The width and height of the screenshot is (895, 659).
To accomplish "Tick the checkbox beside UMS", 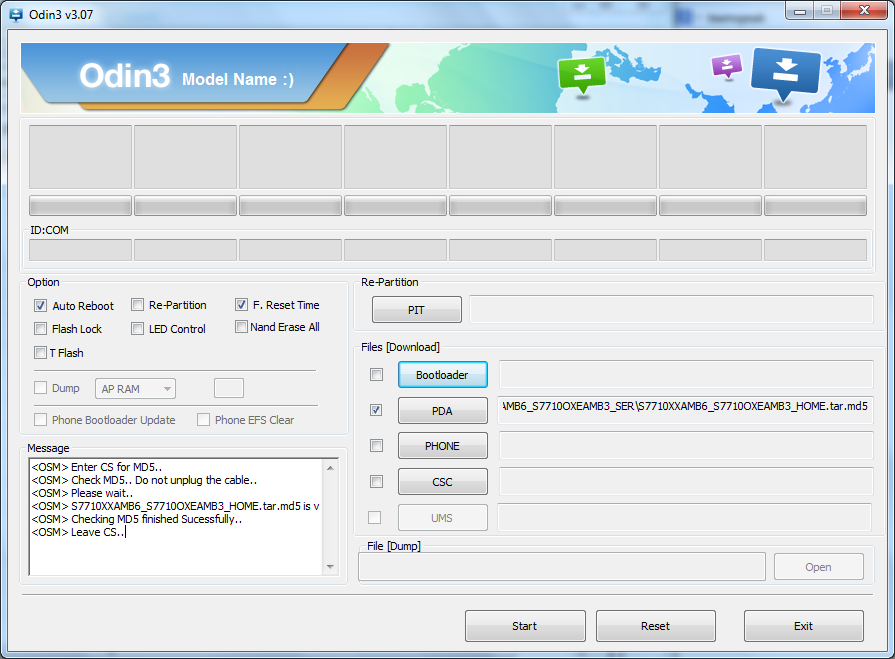I will pyautogui.click(x=374, y=518).
